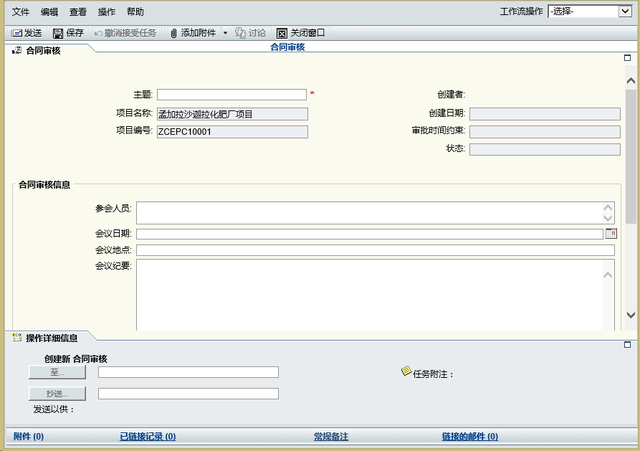Click the 状态 field

pyautogui.click(x=545, y=149)
